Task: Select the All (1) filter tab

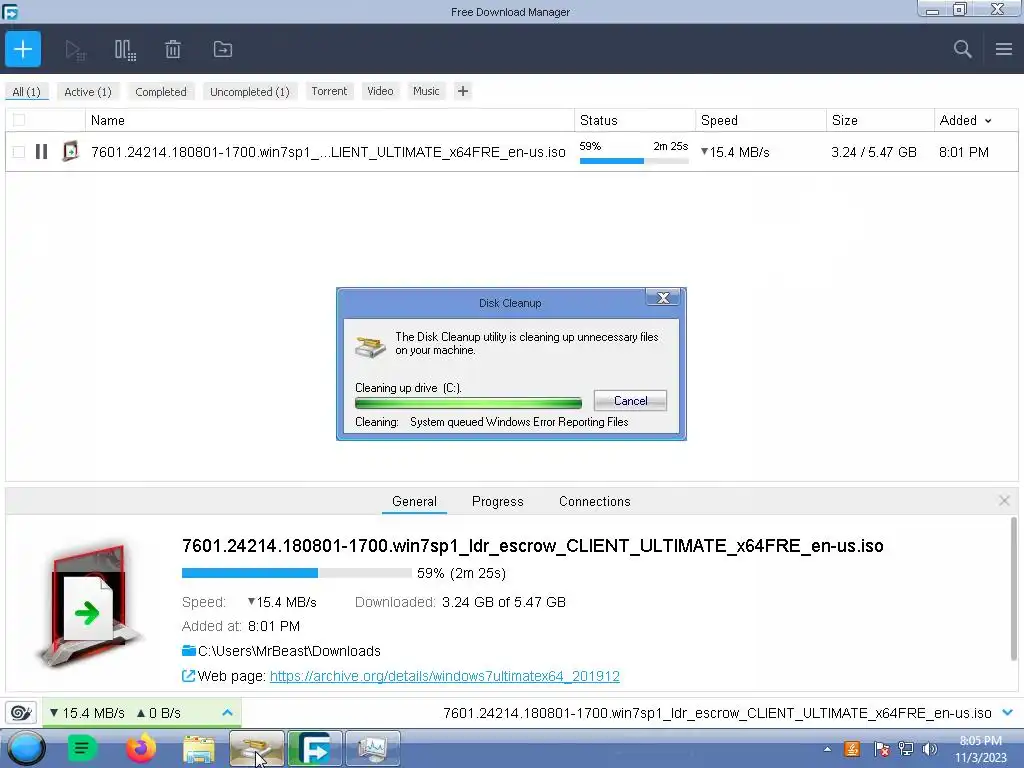Action: tap(26, 92)
